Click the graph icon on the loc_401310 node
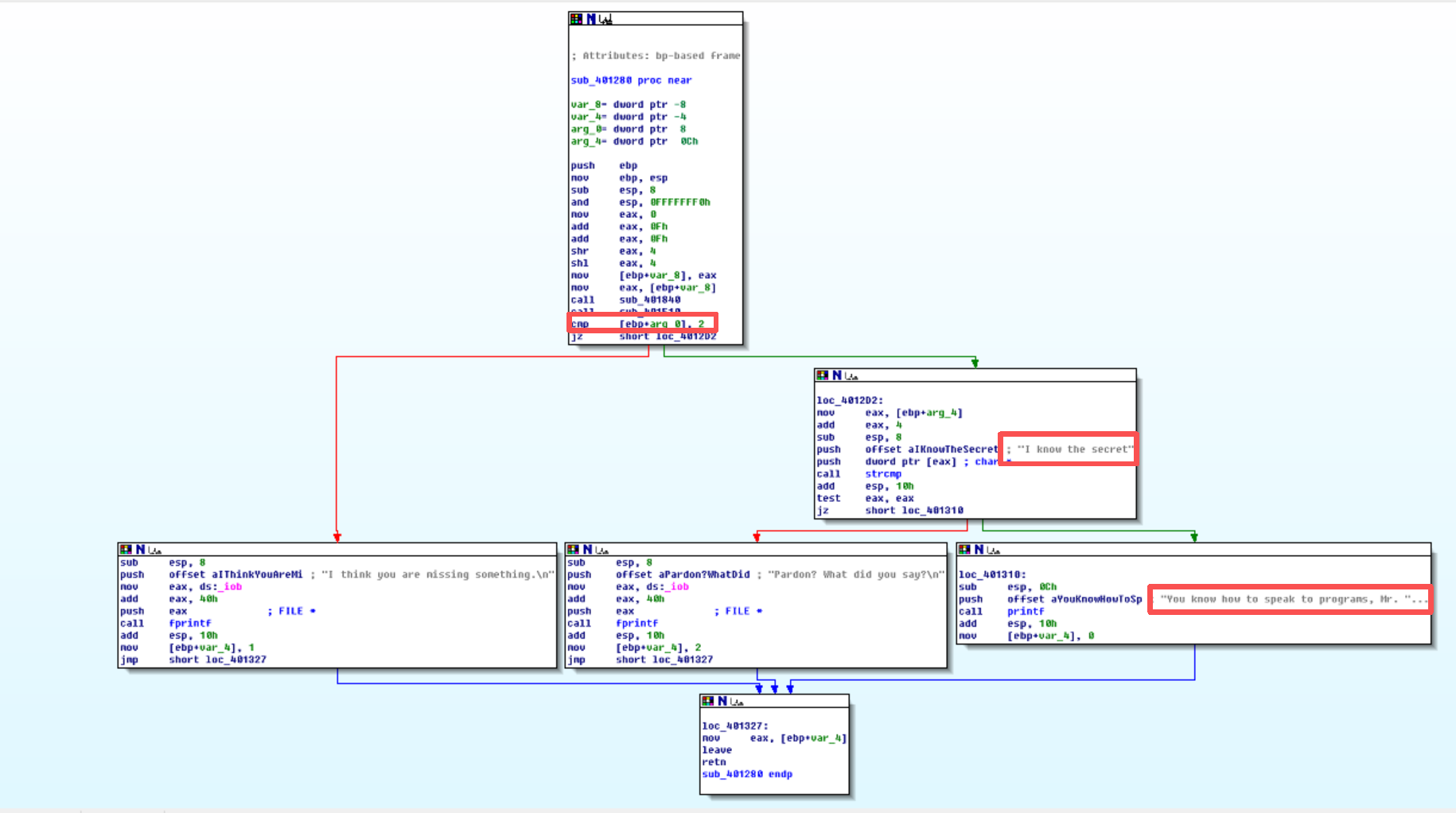This screenshot has height=813, width=1456. tap(994, 550)
